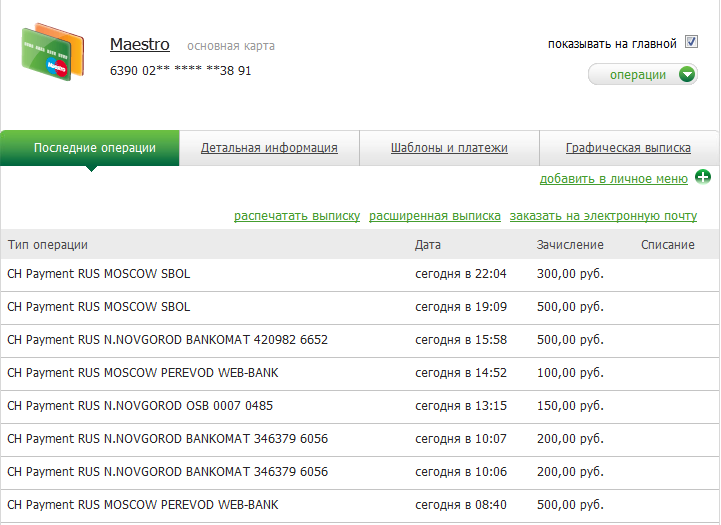This screenshot has width=721, height=525.
Task: Click the green plus icon by personal menu
Action: pyautogui.click(x=702, y=177)
